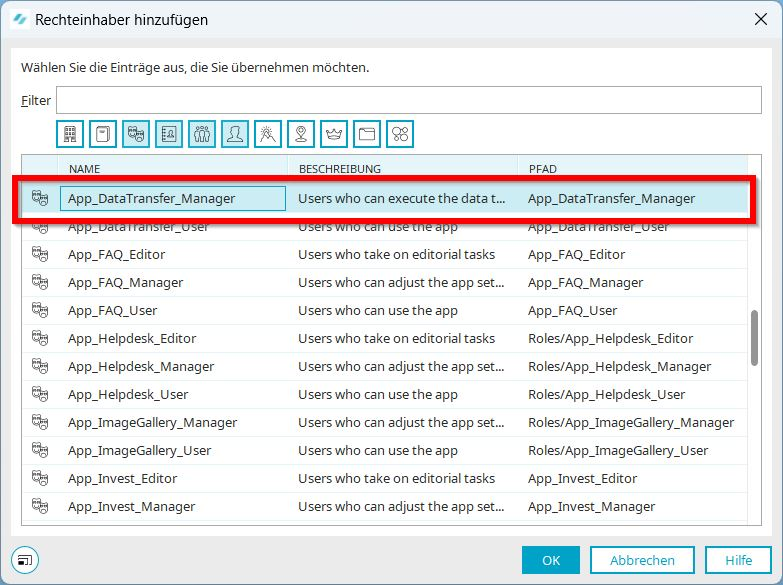This screenshot has width=783, height=585.
Task: Select the App_FAQ_User name entry
Action: tap(112, 310)
